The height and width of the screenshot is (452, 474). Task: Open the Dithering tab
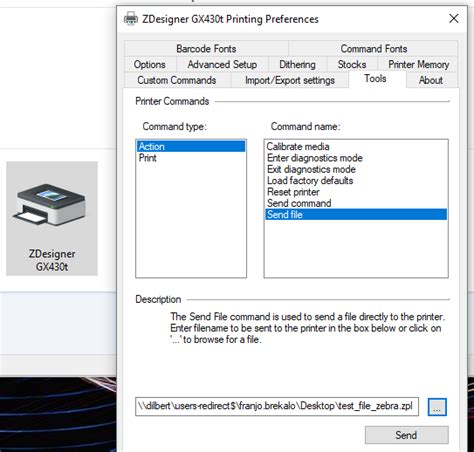point(297,64)
